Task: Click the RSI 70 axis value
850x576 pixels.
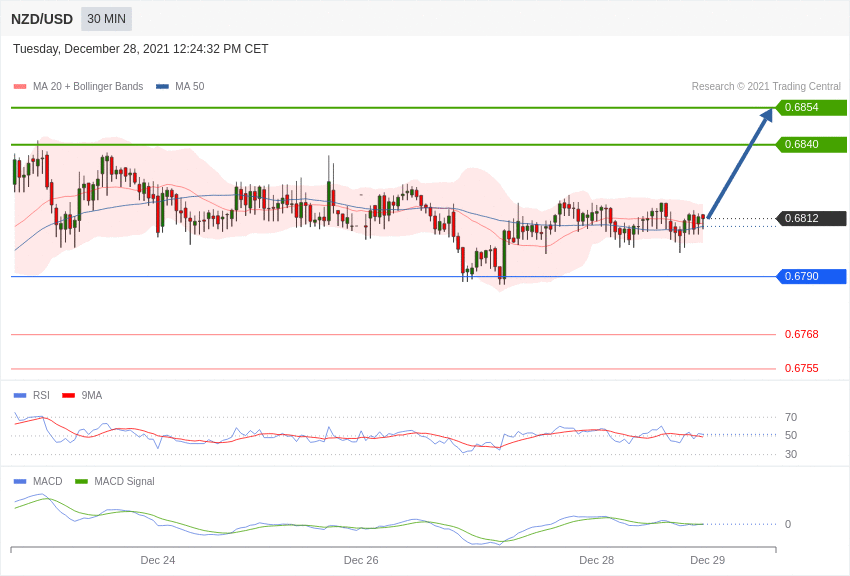Action: point(791,417)
